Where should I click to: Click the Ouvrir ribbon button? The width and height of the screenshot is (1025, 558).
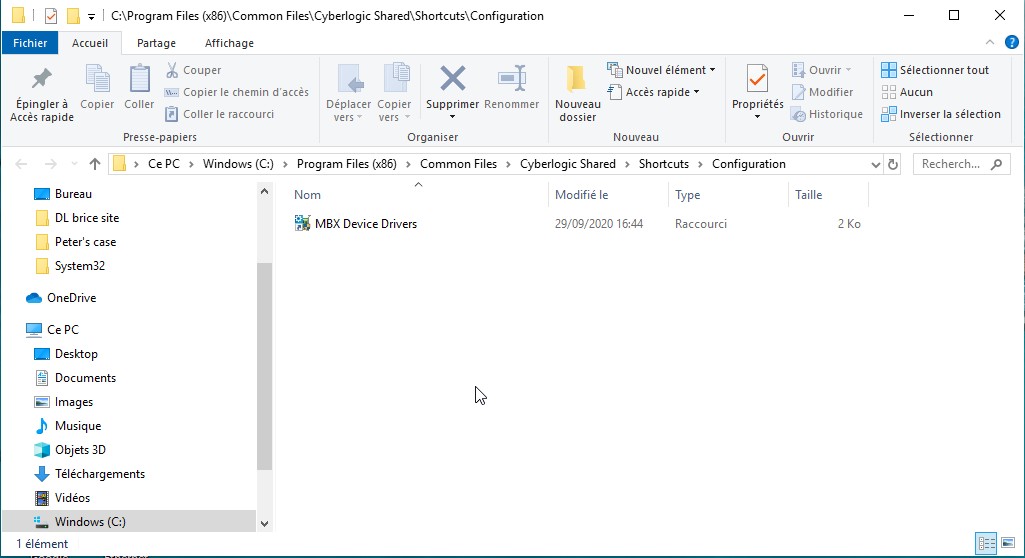point(822,70)
